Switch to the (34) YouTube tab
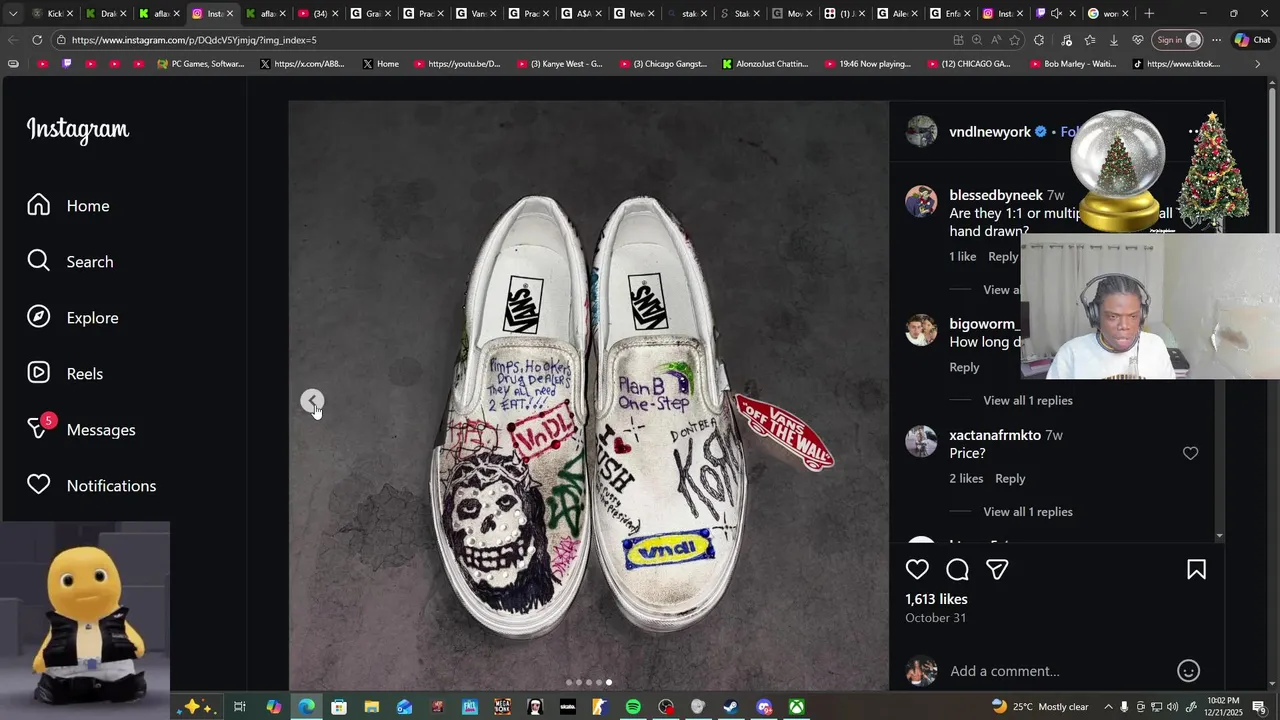This screenshot has width=1280, height=720. pos(316,14)
